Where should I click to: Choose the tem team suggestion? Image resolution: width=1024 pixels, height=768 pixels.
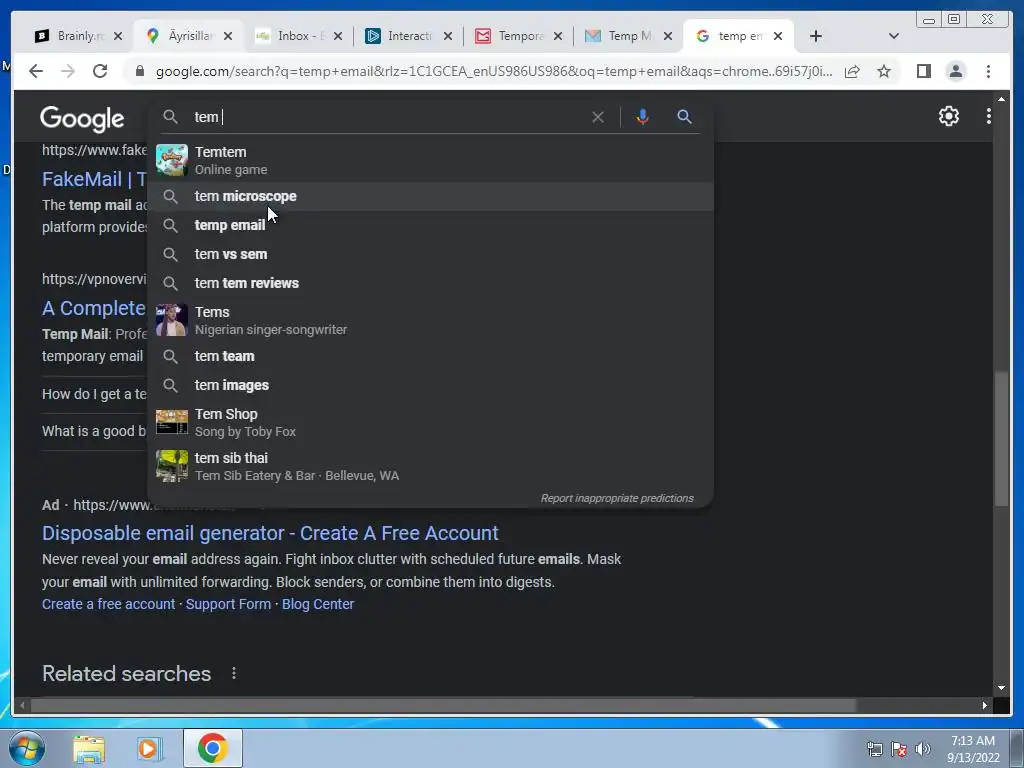pos(430,356)
